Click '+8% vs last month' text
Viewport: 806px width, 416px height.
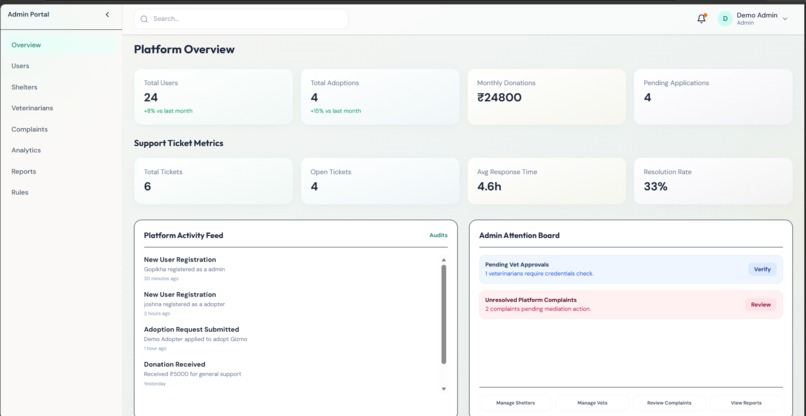(x=168, y=111)
